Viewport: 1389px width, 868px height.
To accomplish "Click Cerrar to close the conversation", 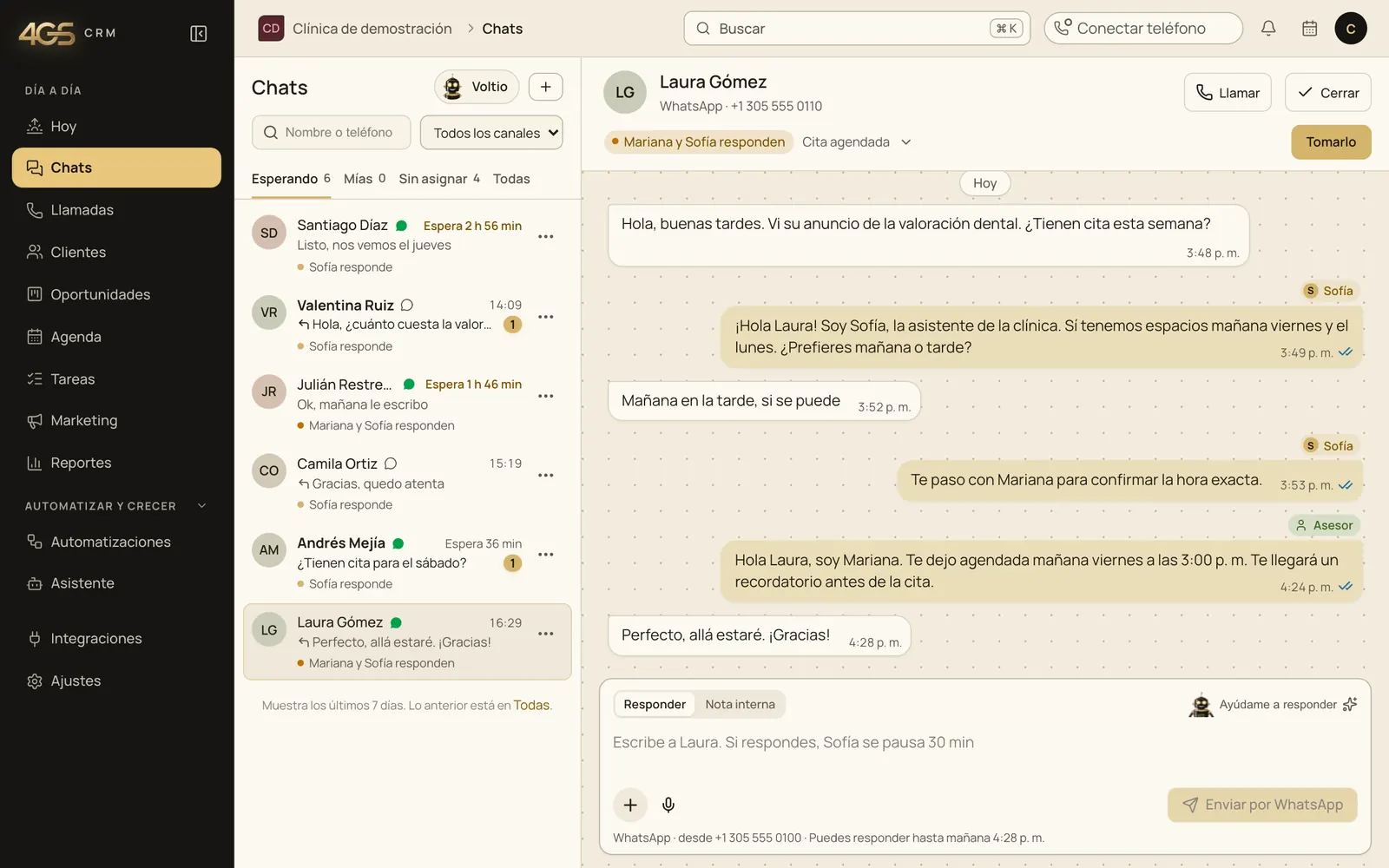I will [1328, 93].
